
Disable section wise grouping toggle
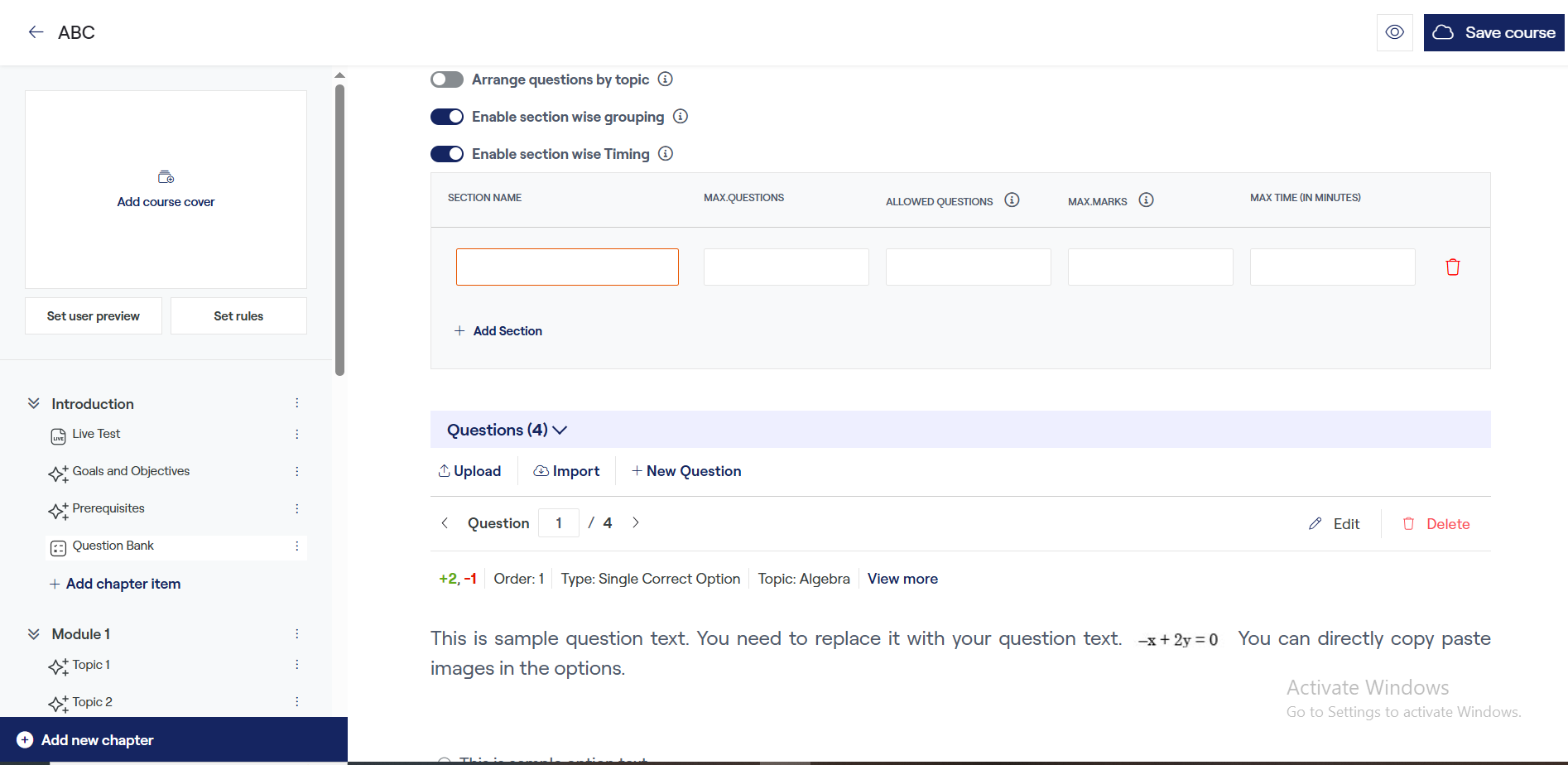coord(447,117)
